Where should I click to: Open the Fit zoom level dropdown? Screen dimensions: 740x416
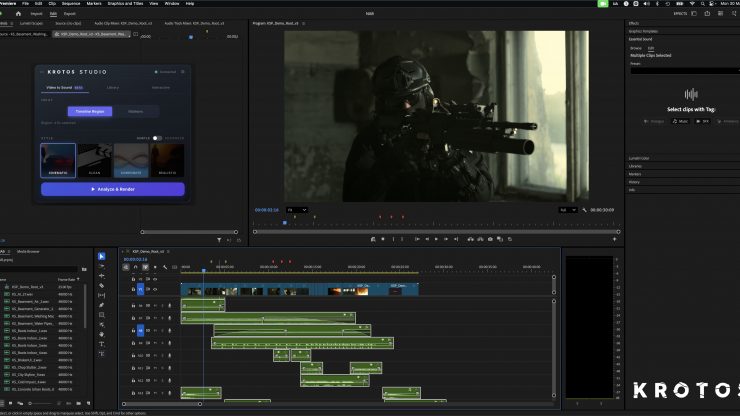point(297,210)
